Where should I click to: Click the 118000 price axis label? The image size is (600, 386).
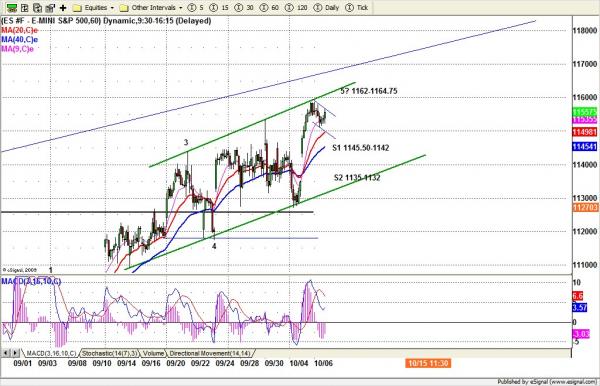[585, 31]
